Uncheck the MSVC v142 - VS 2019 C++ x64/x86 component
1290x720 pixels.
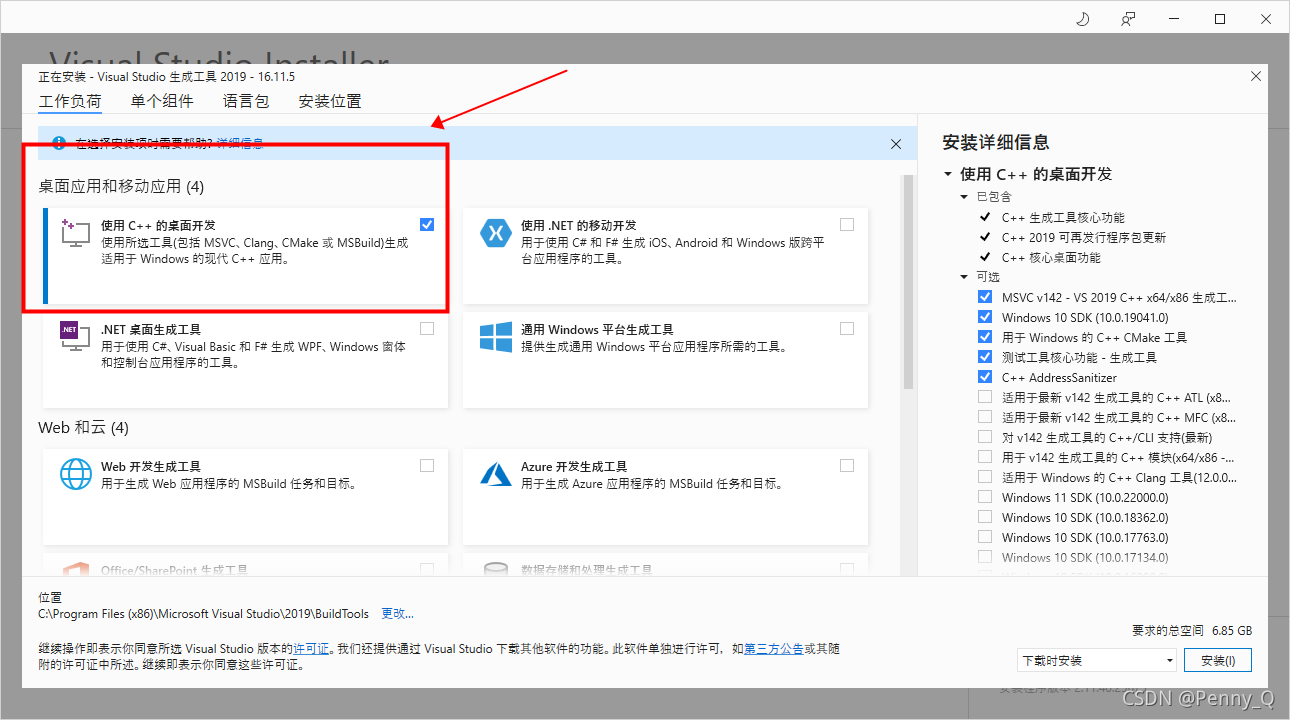[985, 297]
